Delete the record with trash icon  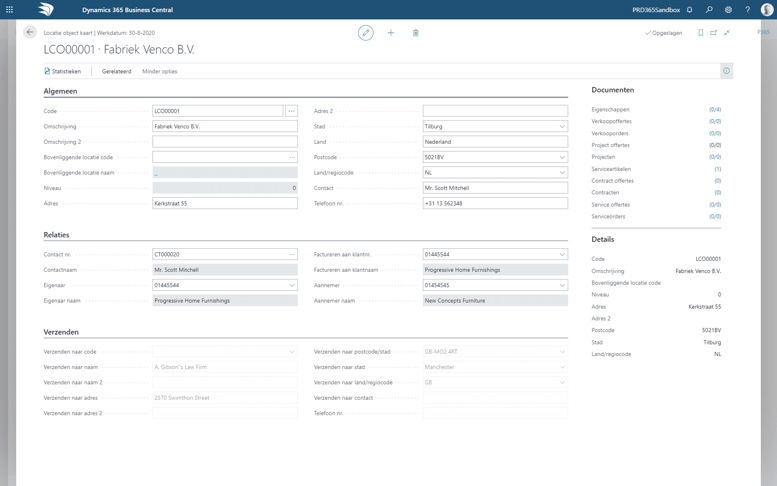416,33
